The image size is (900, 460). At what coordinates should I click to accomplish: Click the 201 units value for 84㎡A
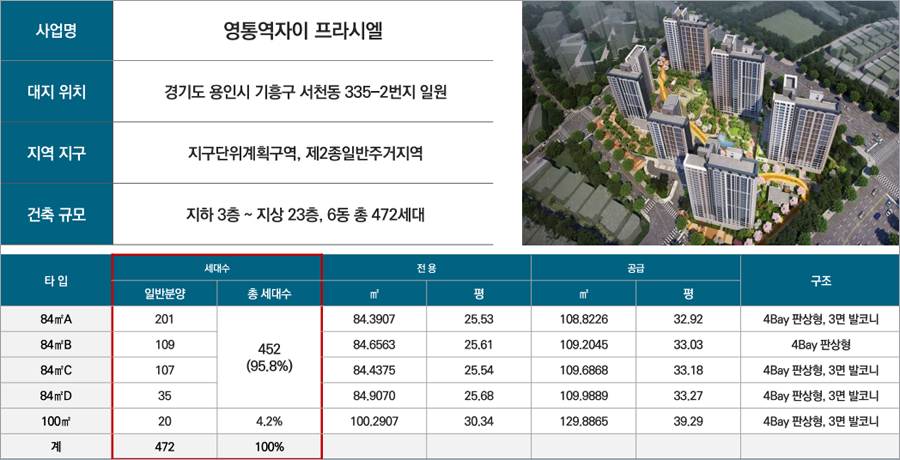[165, 319]
